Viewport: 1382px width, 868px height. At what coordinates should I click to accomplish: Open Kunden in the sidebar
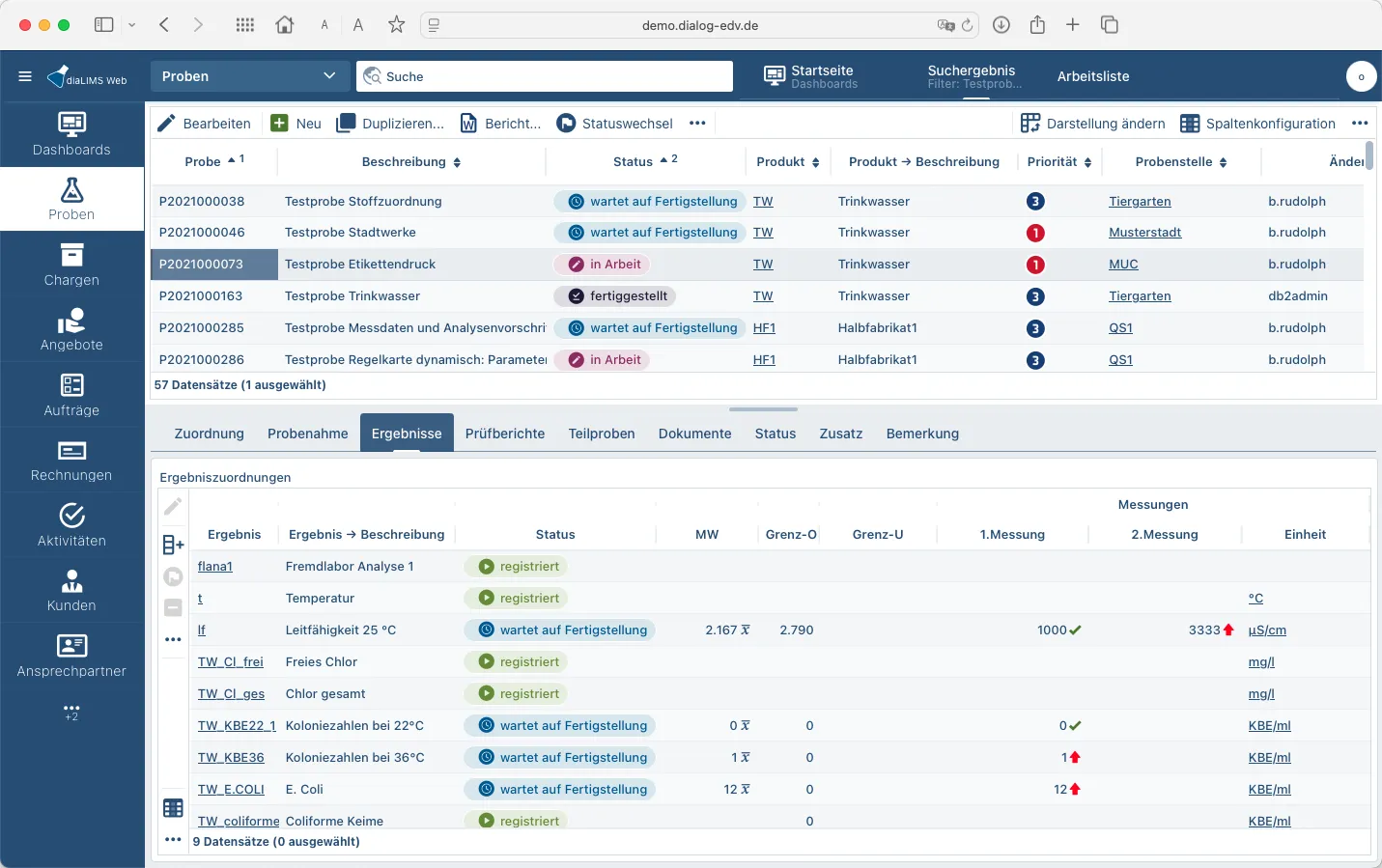pyautogui.click(x=71, y=590)
